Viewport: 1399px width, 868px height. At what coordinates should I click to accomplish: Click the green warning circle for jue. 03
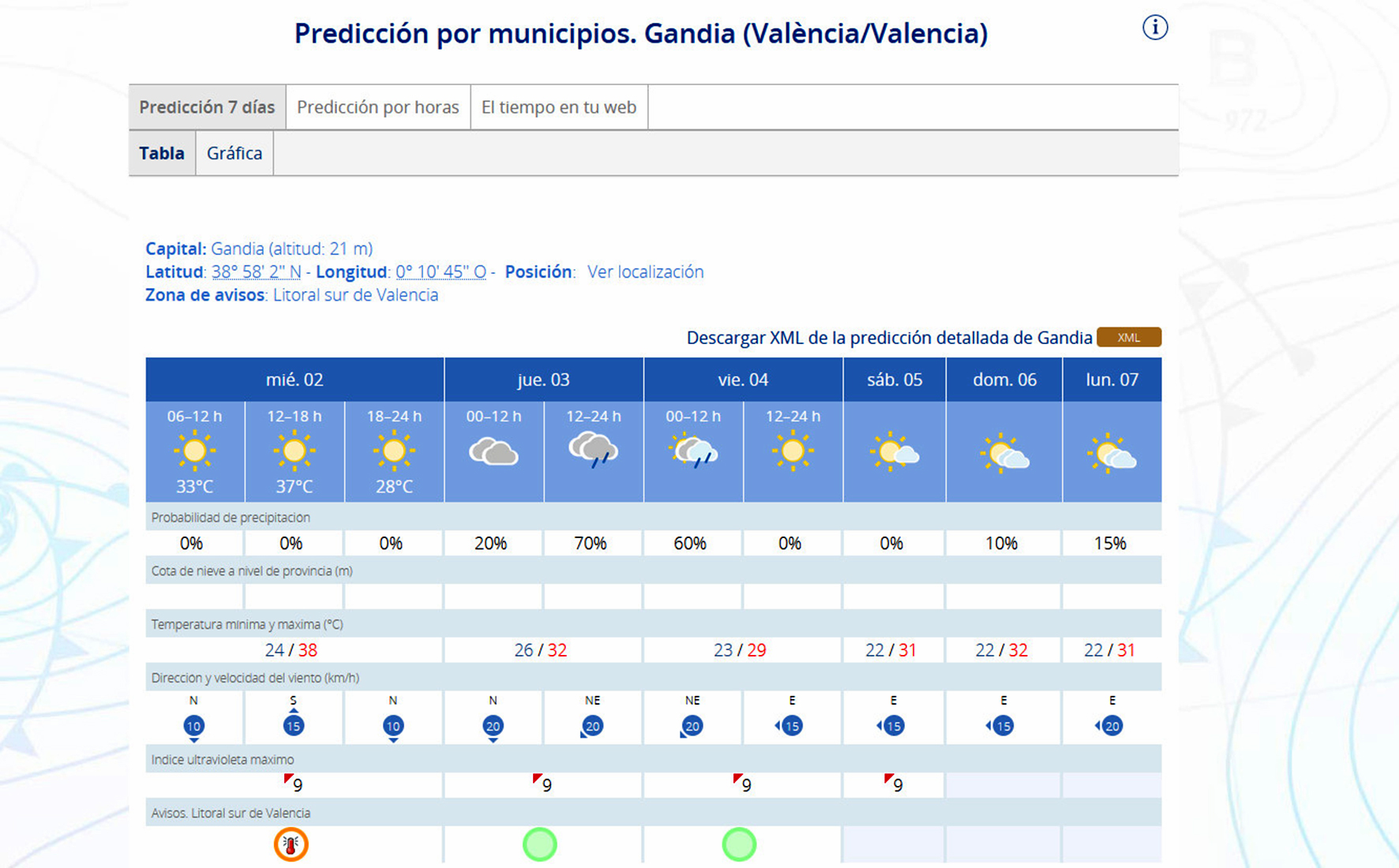click(x=540, y=844)
